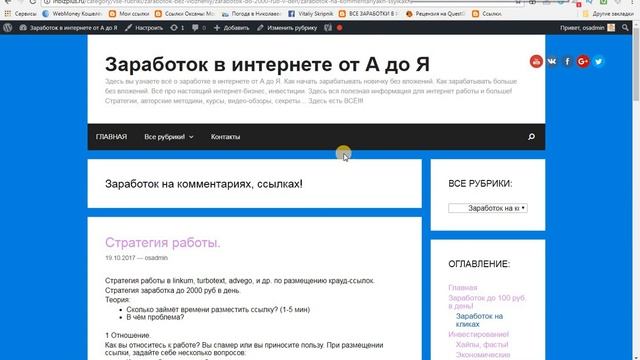The height and width of the screenshot is (360, 640).
Task: Click the 'ОГЛАВЛЕНИЕ:' widget heading
Action: pyautogui.click(x=479, y=264)
